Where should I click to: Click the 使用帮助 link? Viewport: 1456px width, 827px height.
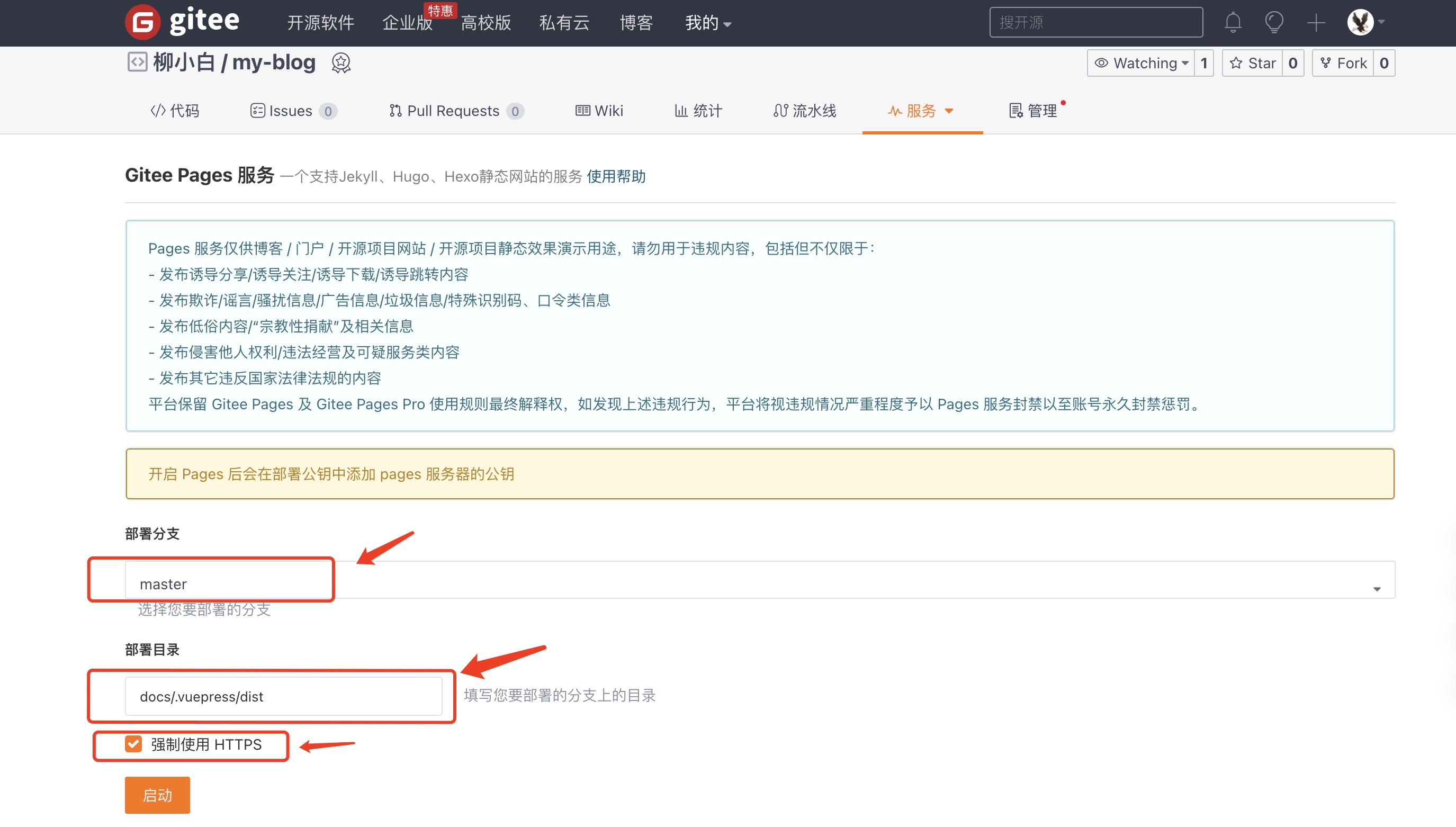pyautogui.click(x=617, y=177)
